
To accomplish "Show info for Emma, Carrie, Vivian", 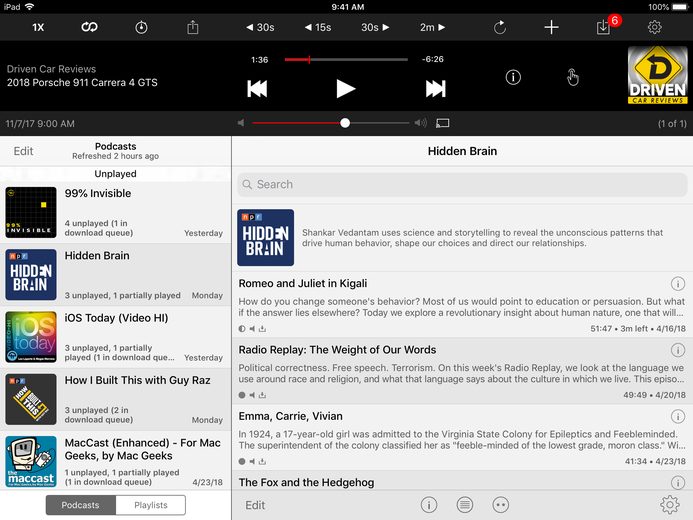I will pyautogui.click(x=678, y=416).
